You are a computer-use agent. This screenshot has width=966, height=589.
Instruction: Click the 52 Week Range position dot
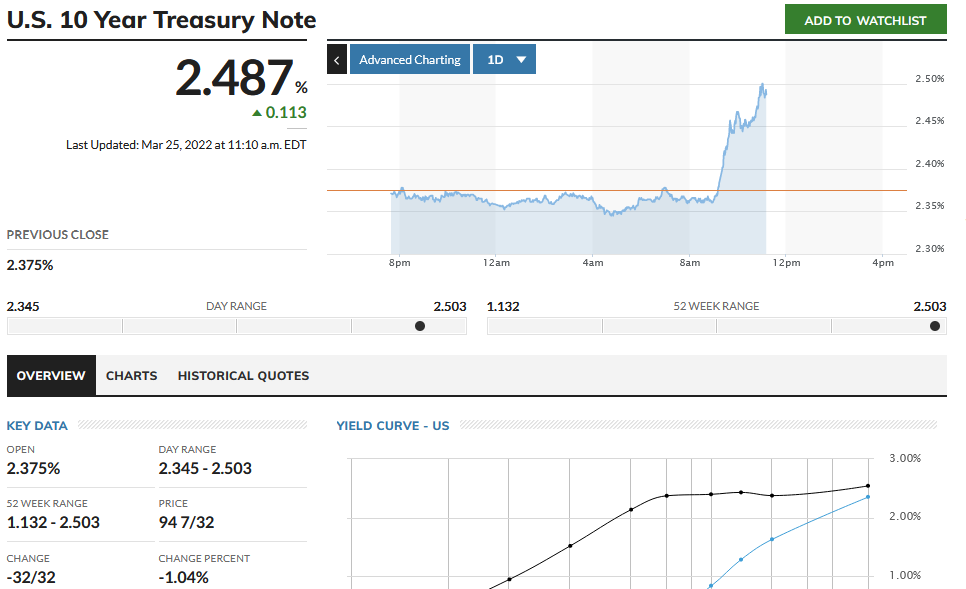click(935, 326)
